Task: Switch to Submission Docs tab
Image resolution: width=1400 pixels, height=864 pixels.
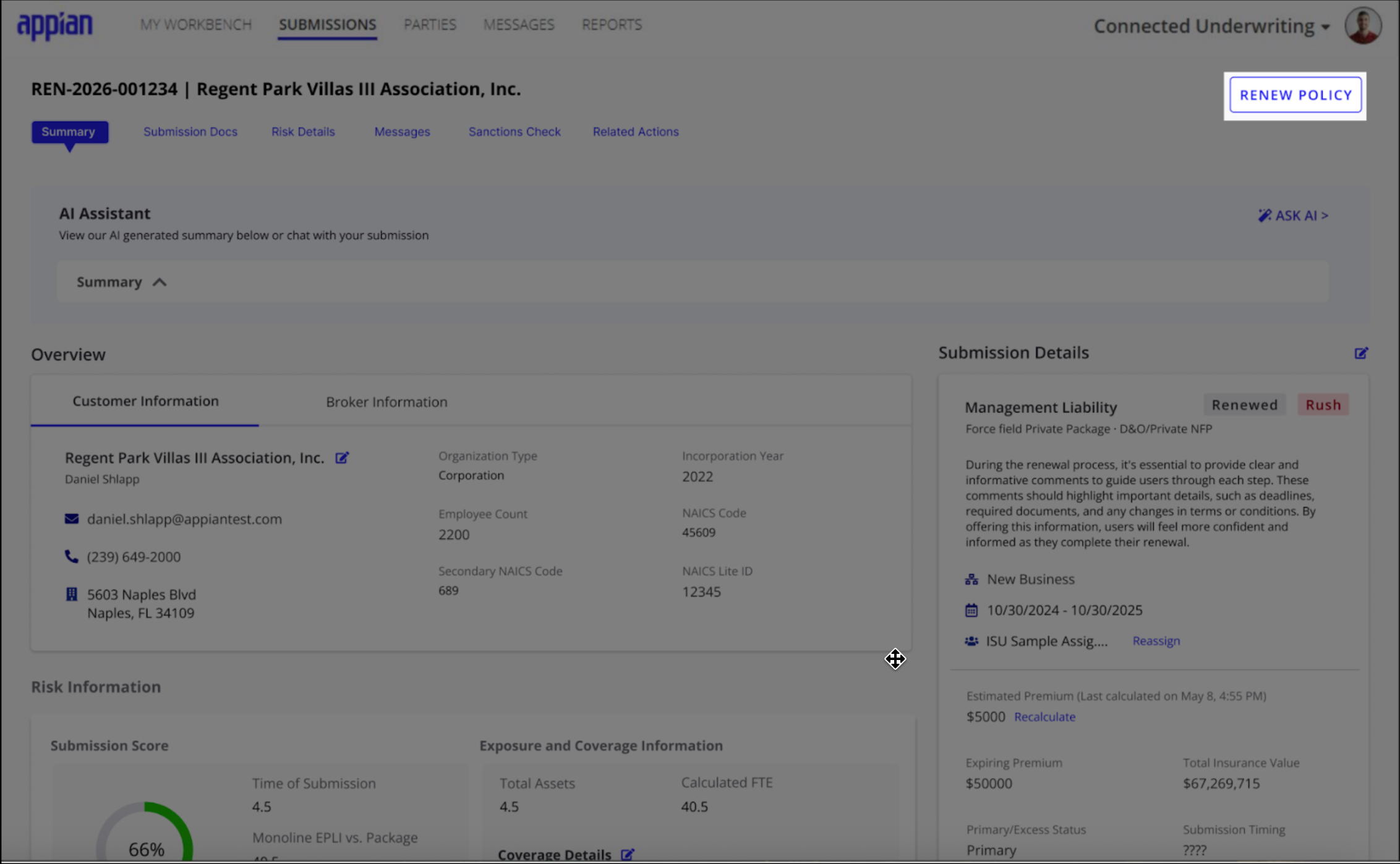Action: point(190,132)
